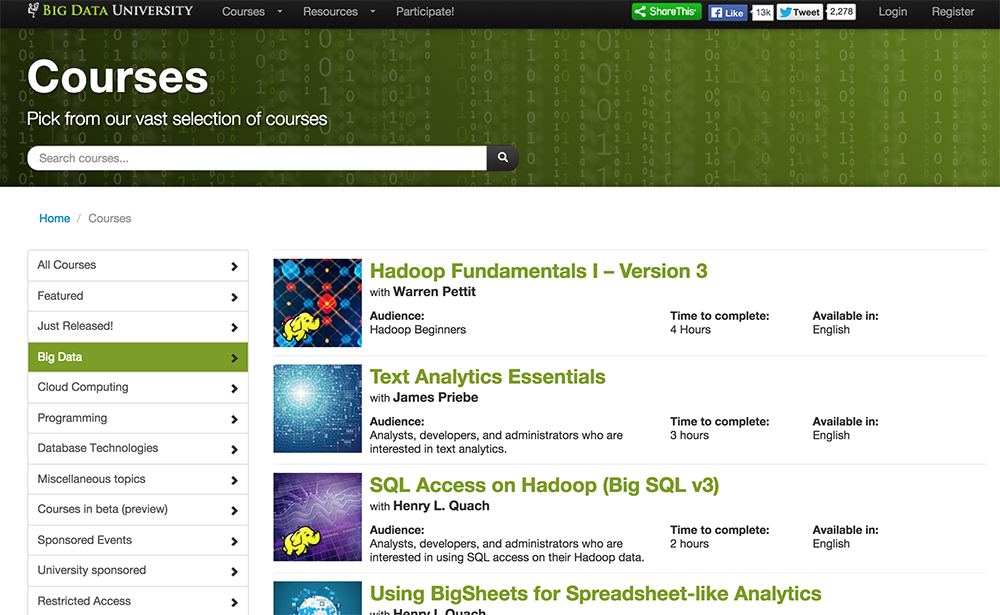This screenshot has height=615, width=1000.
Task: Select the All Courses category
Action: tap(138, 265)
